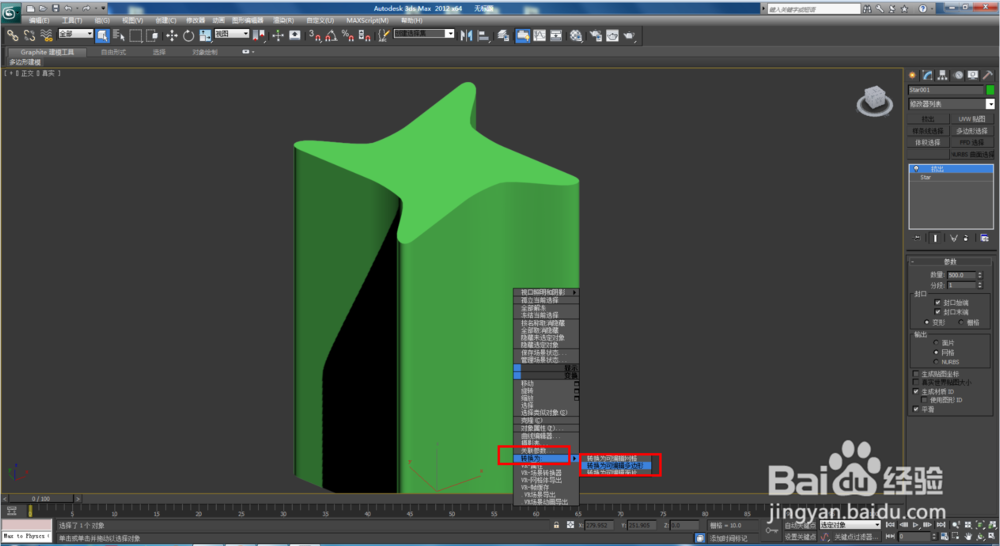Switch to the Utilities hammer panel
The width and height of the screenshot is (1000, 546).
(987, 75)
